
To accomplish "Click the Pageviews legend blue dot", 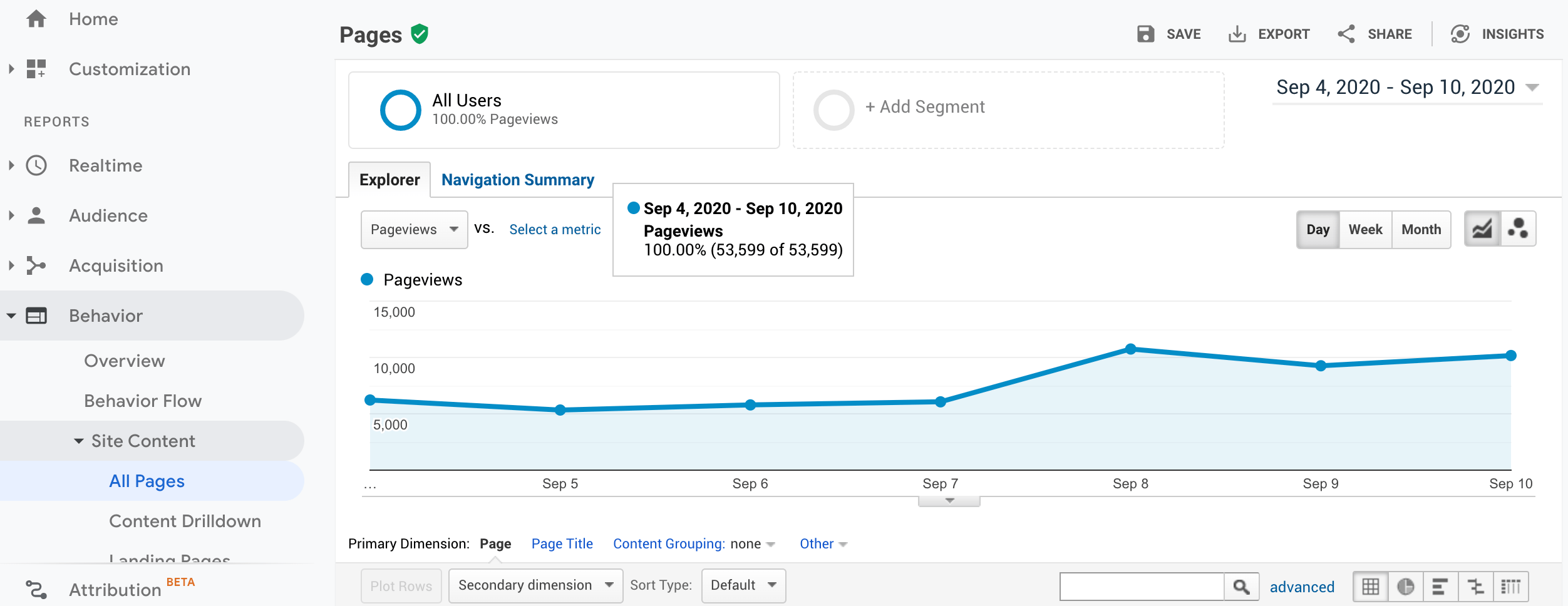I will point(367,279).
